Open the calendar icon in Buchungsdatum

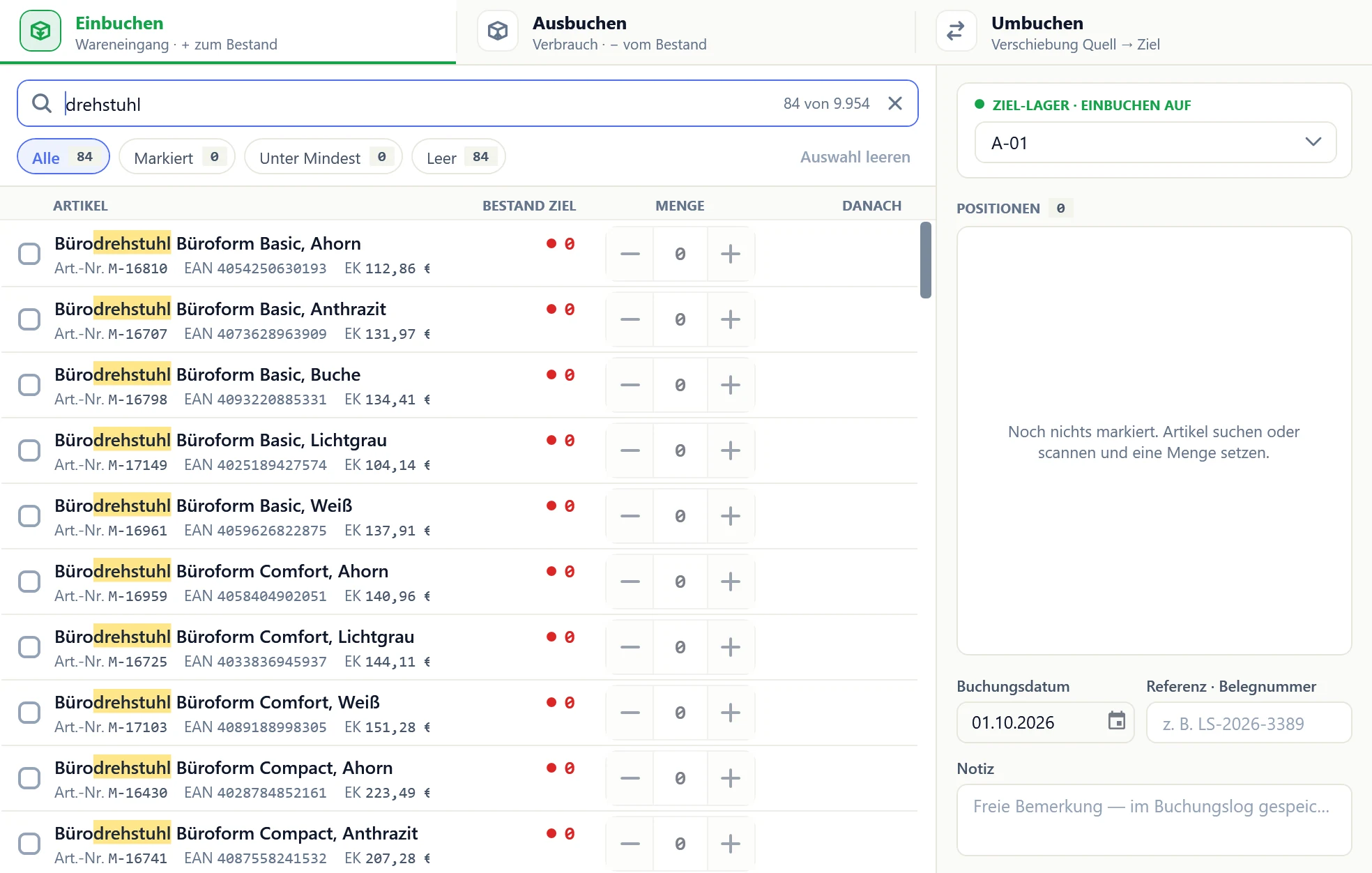1117,721
